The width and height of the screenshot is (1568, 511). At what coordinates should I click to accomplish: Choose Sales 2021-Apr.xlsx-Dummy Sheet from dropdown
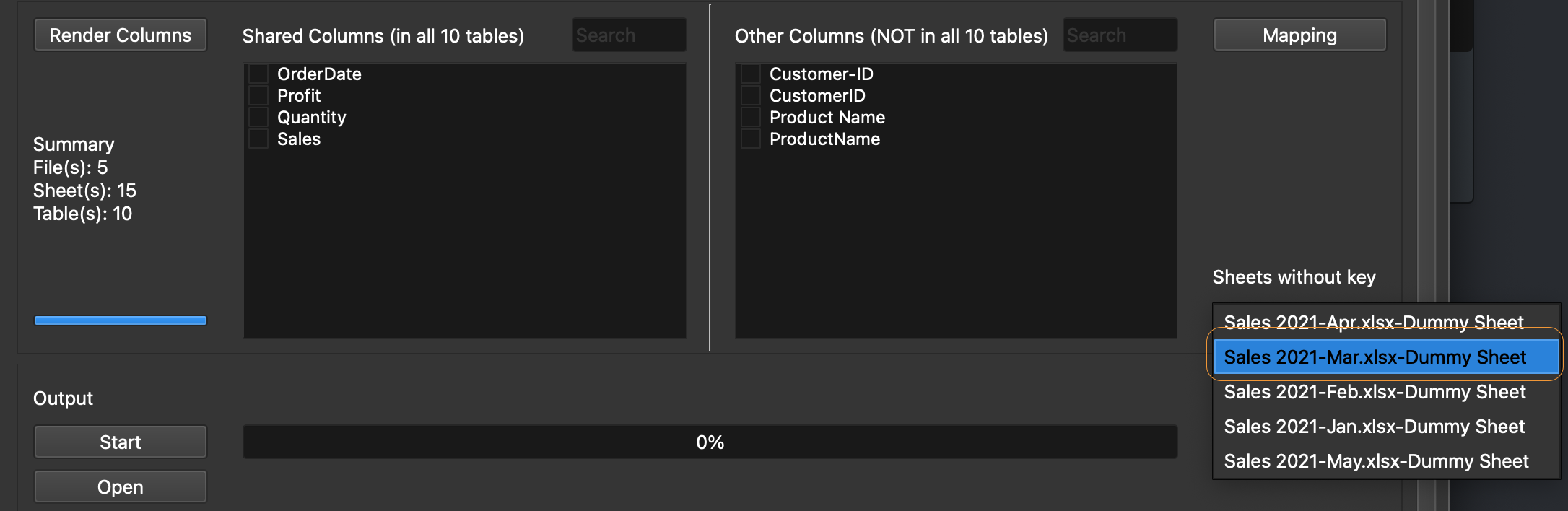[x=1373, y=322]
